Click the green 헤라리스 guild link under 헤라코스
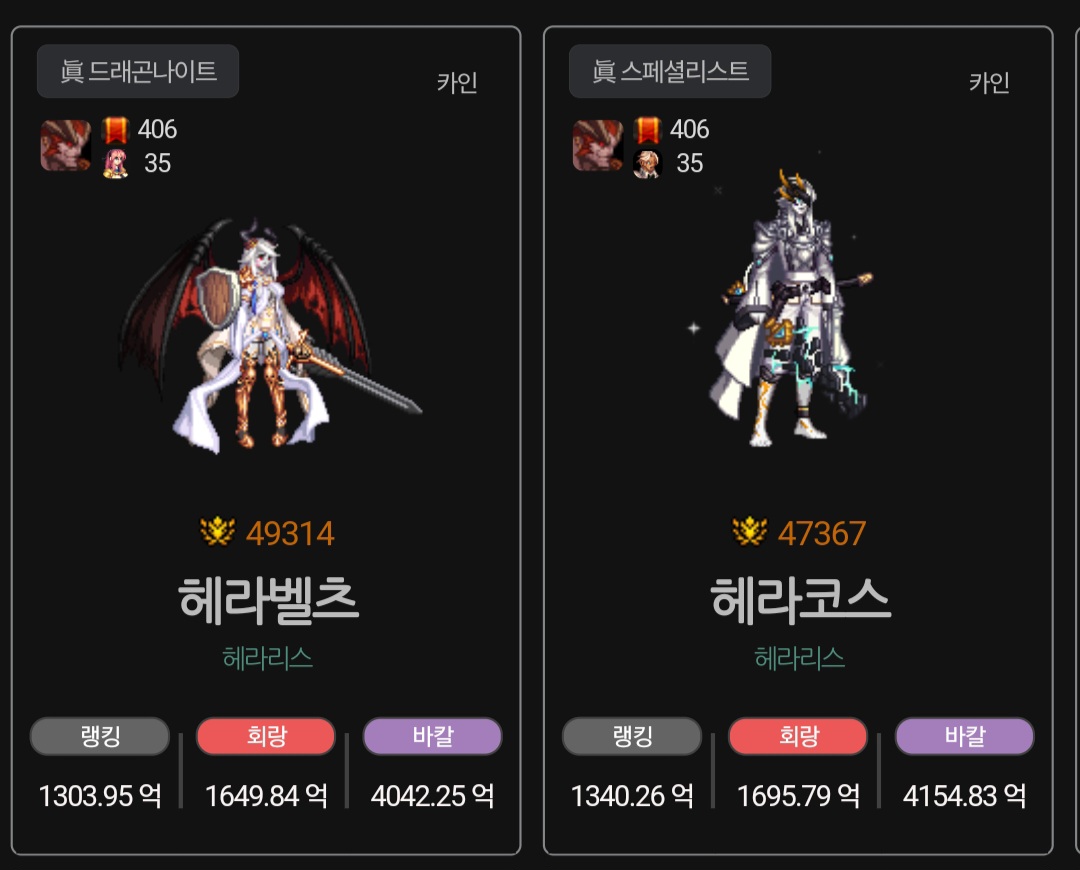The height and width of the screenshot is (870, 1080). (800, 658)
